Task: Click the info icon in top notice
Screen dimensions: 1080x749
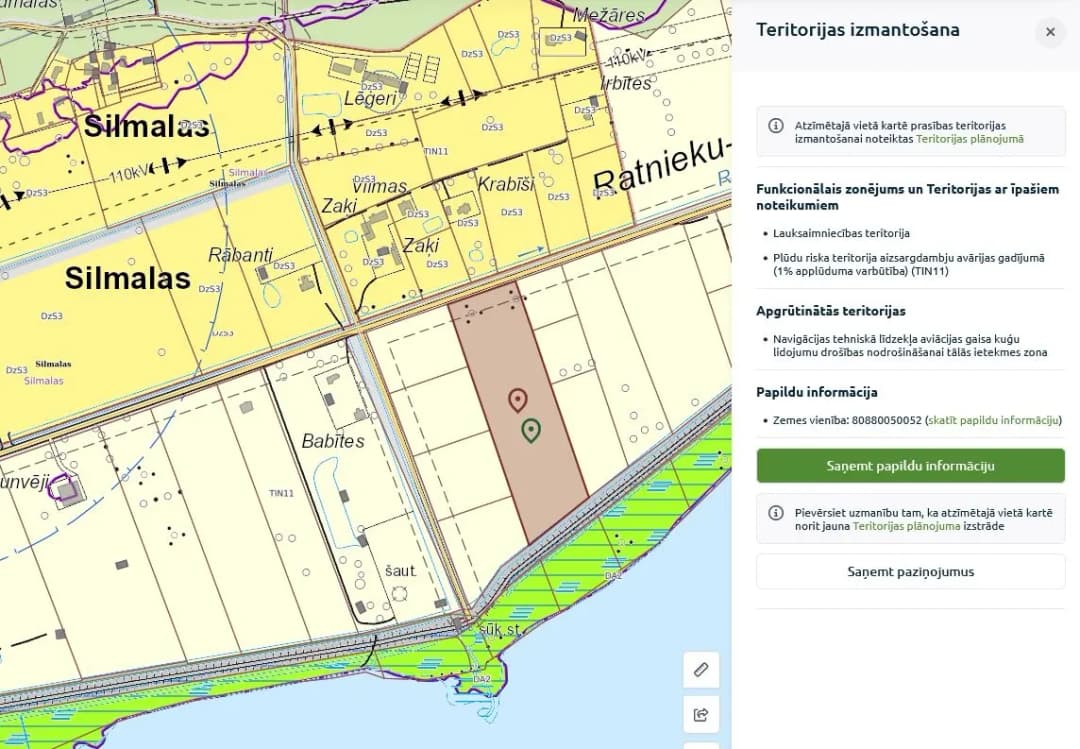Action: [x=776, y=125]
